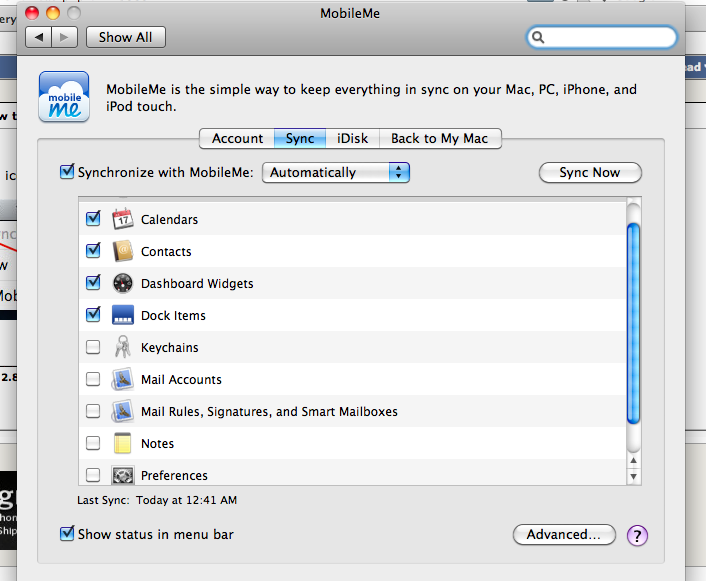Switch to Back to My Mac tab

tap(440, 138)
